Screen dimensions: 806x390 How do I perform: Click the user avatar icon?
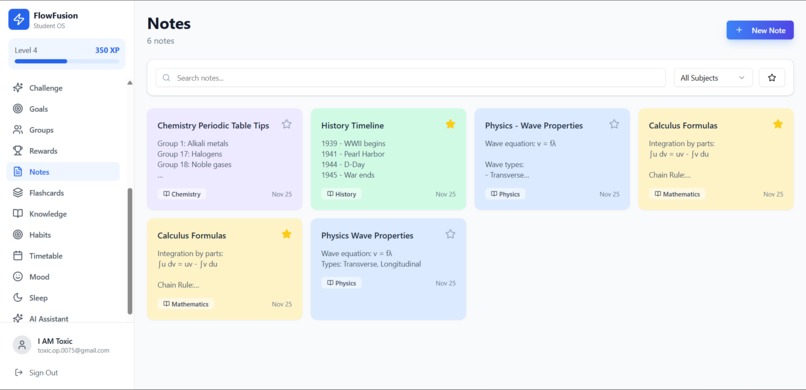tap(22, 345)
